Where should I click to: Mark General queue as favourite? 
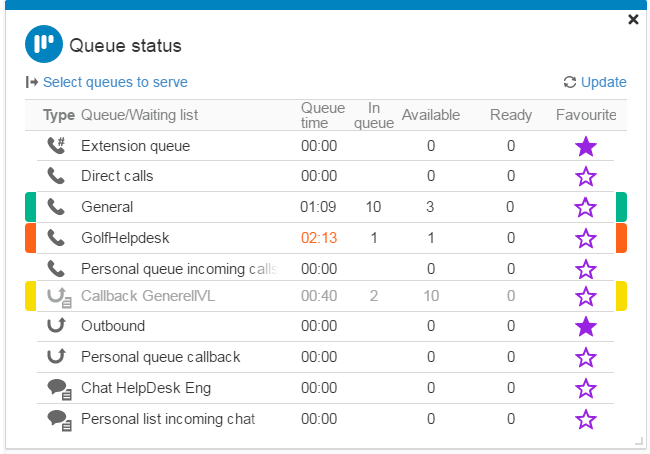586,207
